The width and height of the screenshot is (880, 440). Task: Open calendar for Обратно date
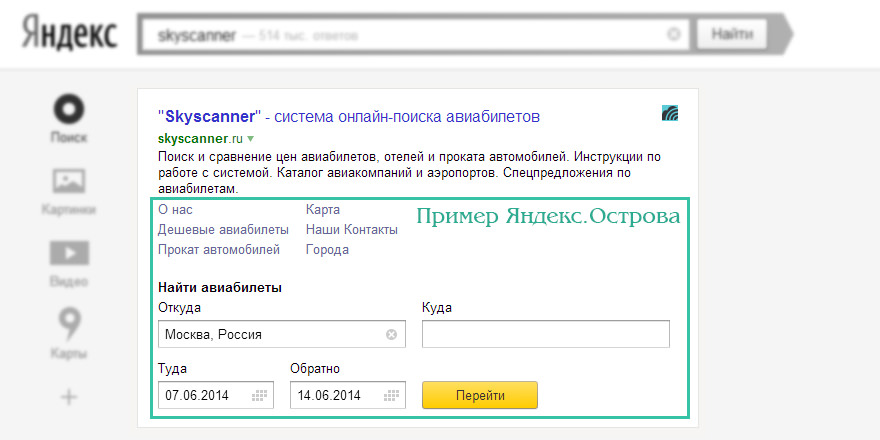coord(391,396)
